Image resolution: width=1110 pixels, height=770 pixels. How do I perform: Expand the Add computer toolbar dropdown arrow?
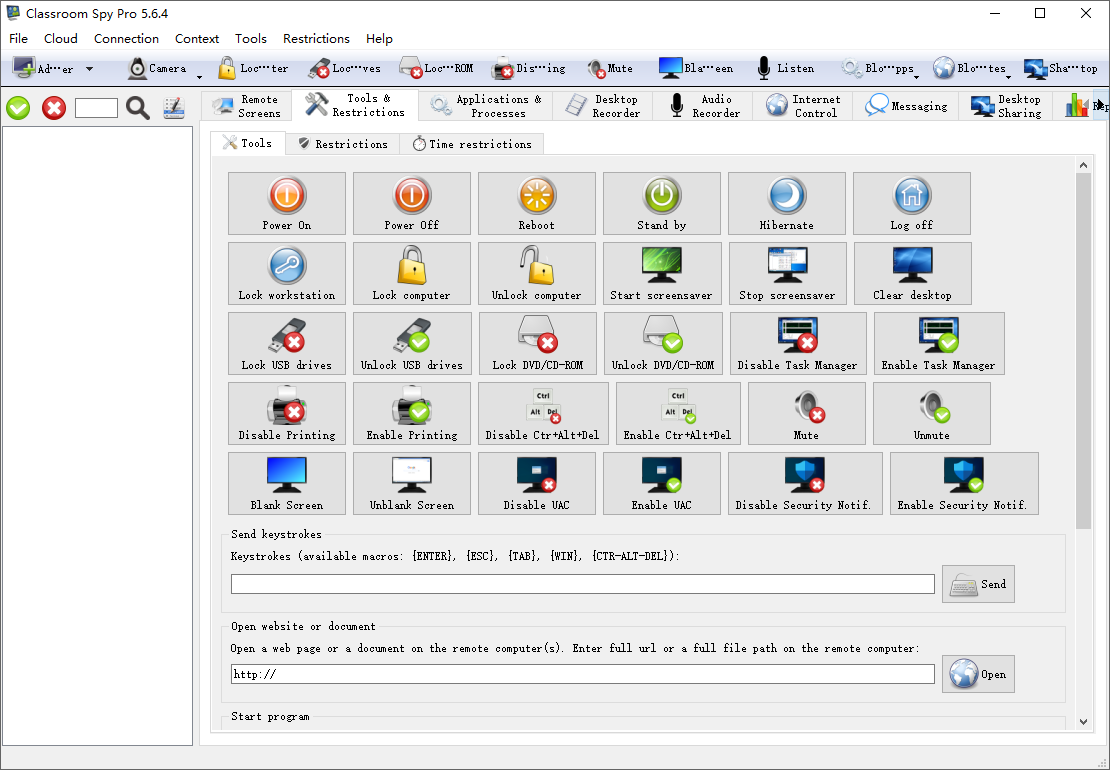tap(90, 69)
